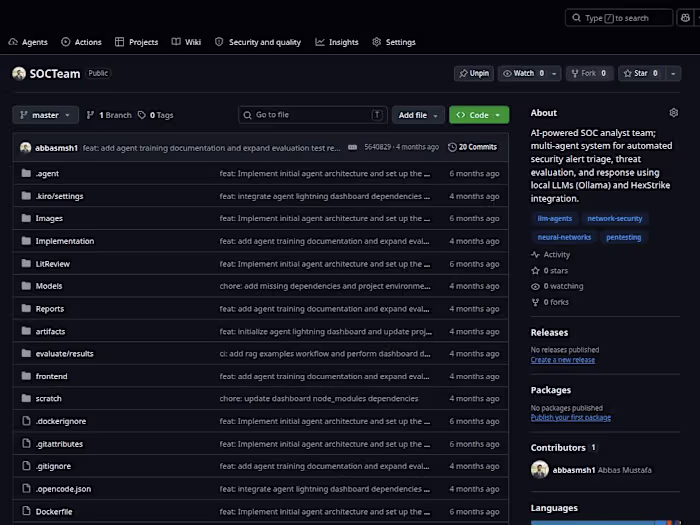Open the green Code dropdown
The image size is (700, 525).
coord(479,115)
